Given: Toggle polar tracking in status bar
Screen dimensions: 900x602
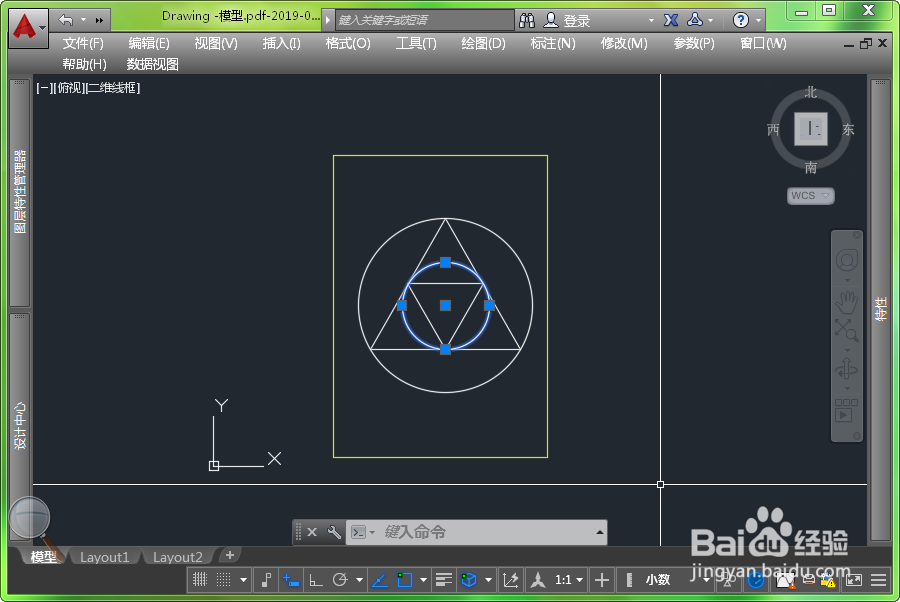Looking at the screenshot, I should [340, 580].
